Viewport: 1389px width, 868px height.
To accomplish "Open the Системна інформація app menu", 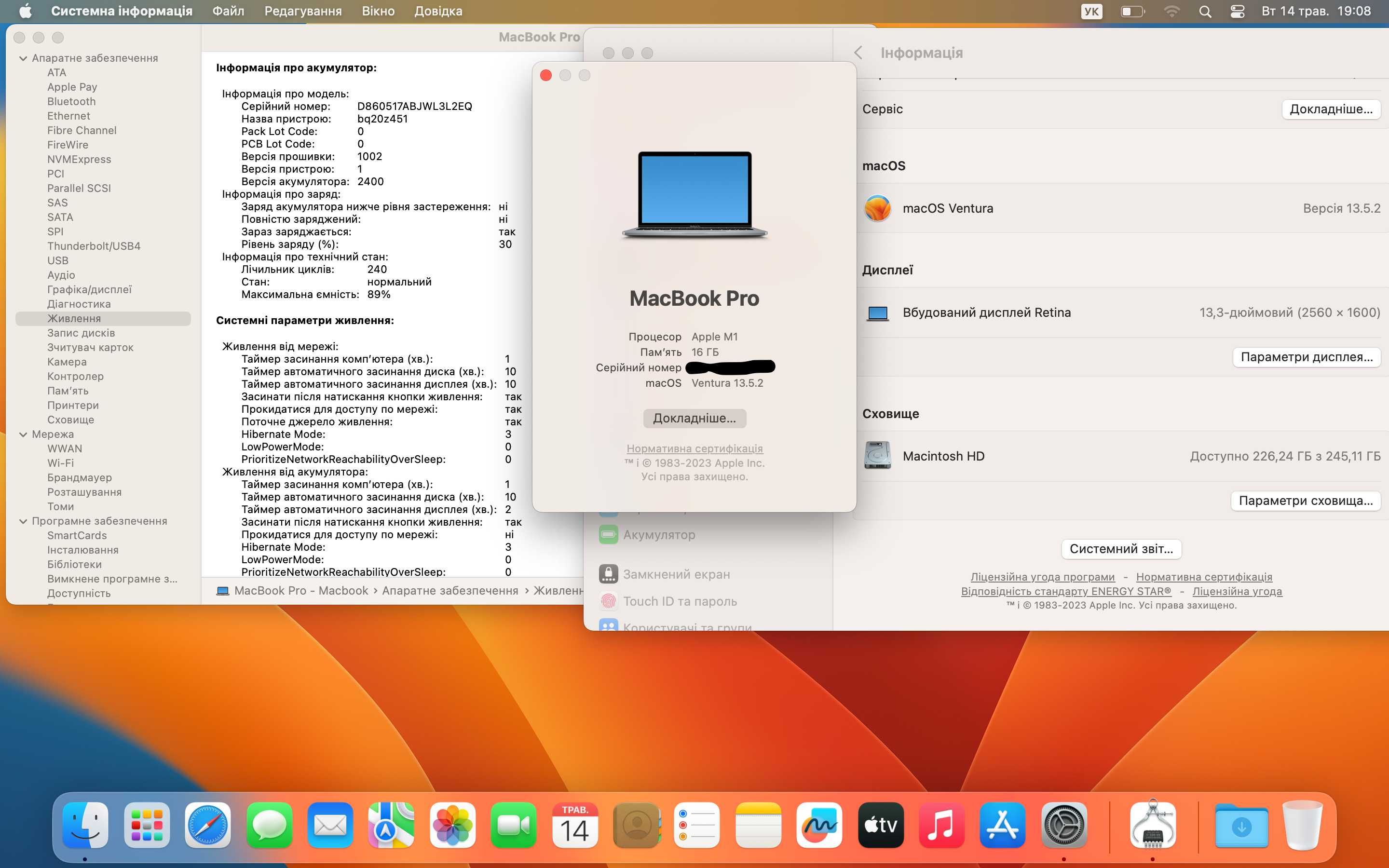I will pyautogui.click(x=122, y=11).
